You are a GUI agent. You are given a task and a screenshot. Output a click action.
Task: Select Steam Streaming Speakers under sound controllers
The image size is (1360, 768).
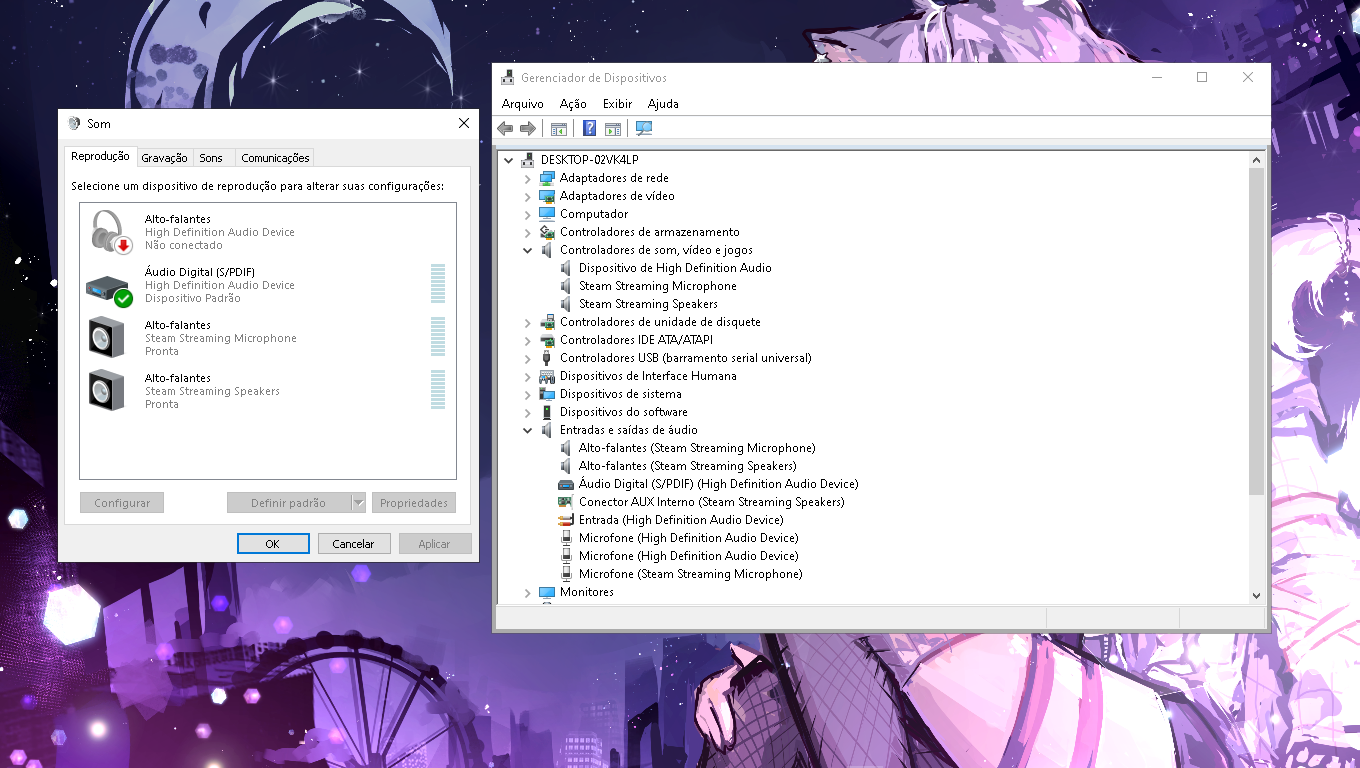coord(648,304)
